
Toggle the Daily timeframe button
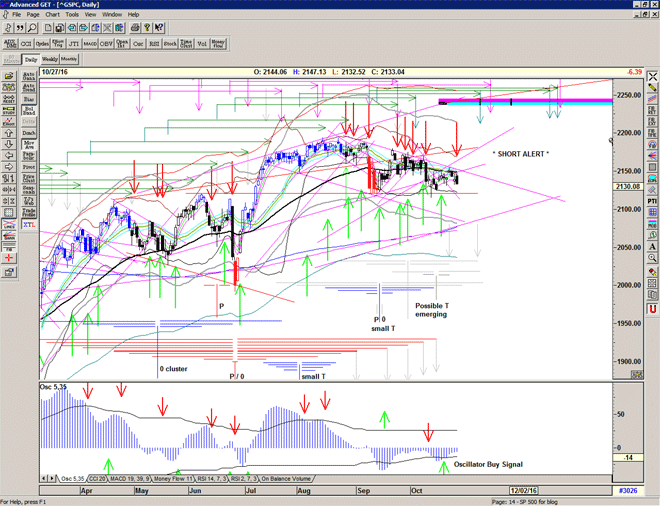pyautogui.click(x=30, y=60)
